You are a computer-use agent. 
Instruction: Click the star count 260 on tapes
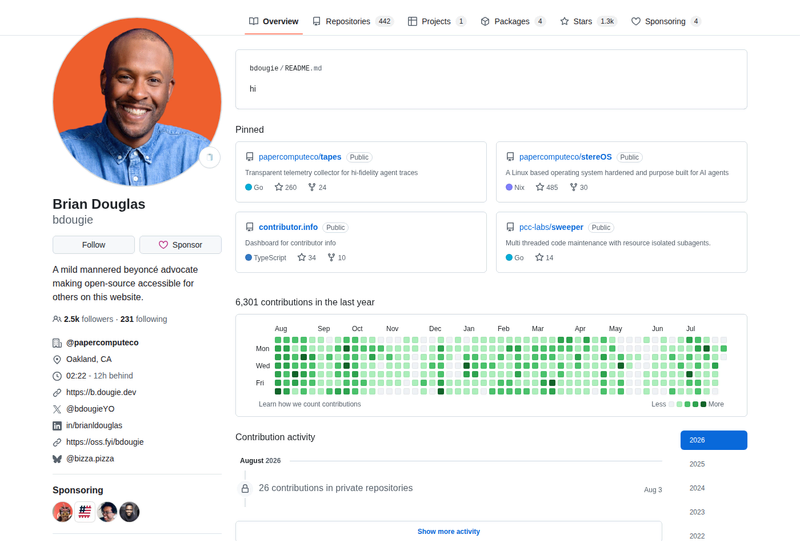[286, 187]
